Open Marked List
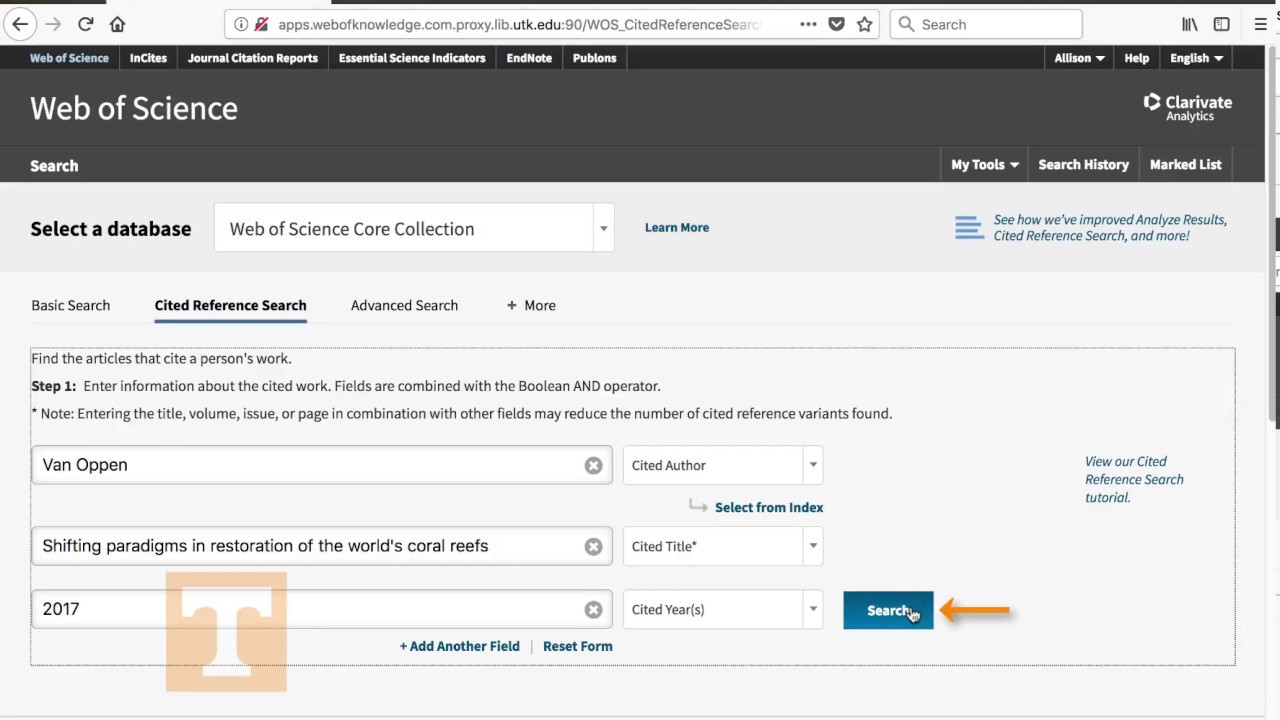The width and height of the screenshot is (1280, 720). pos(1186,164)
